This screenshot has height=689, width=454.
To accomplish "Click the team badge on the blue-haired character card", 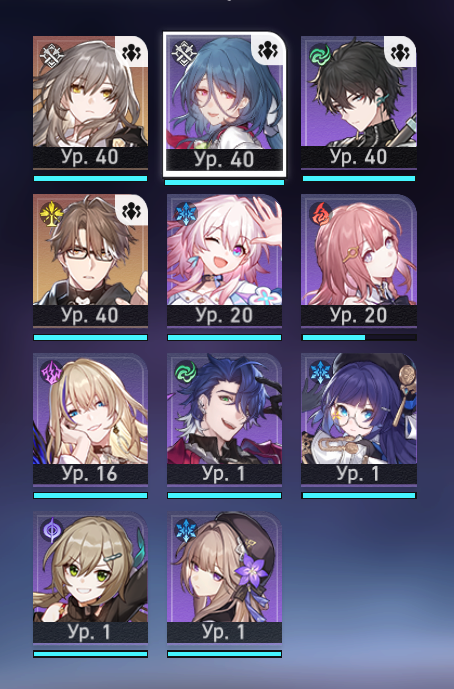I will point(268,50).
